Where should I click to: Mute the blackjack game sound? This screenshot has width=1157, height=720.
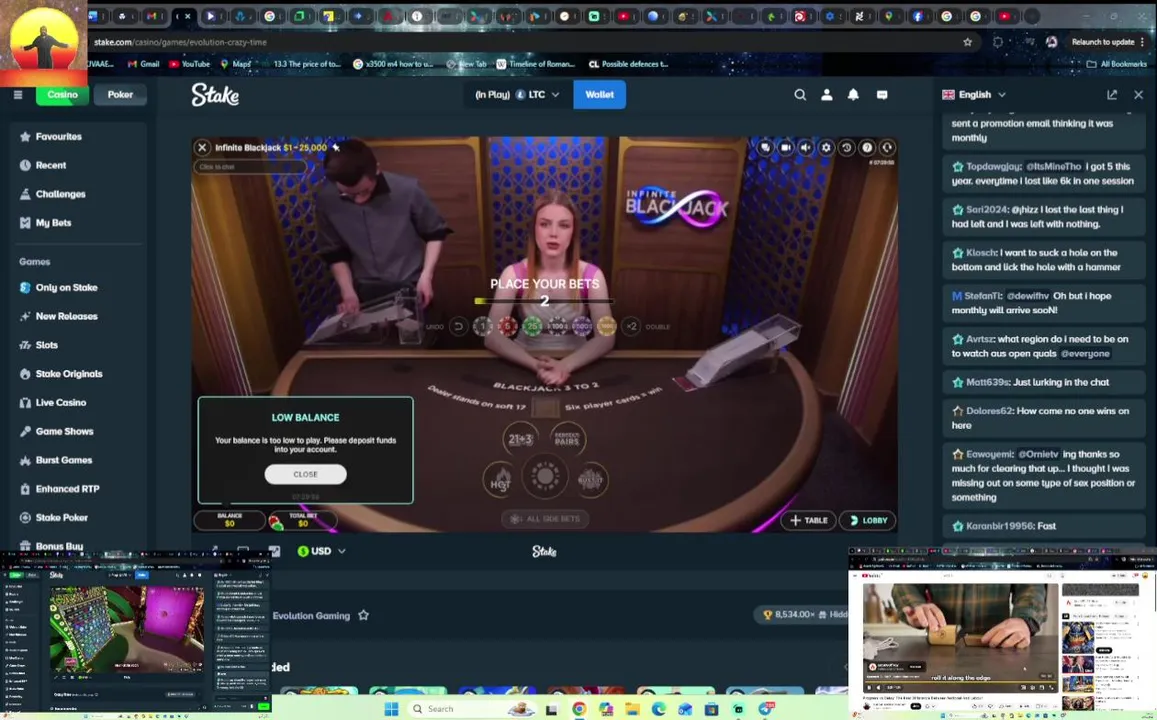pos(806,148)
